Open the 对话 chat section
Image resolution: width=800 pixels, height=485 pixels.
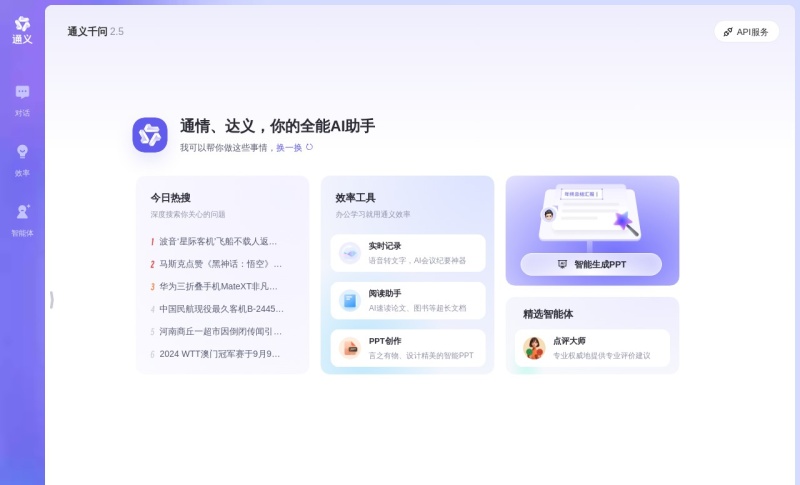(22, 100)
